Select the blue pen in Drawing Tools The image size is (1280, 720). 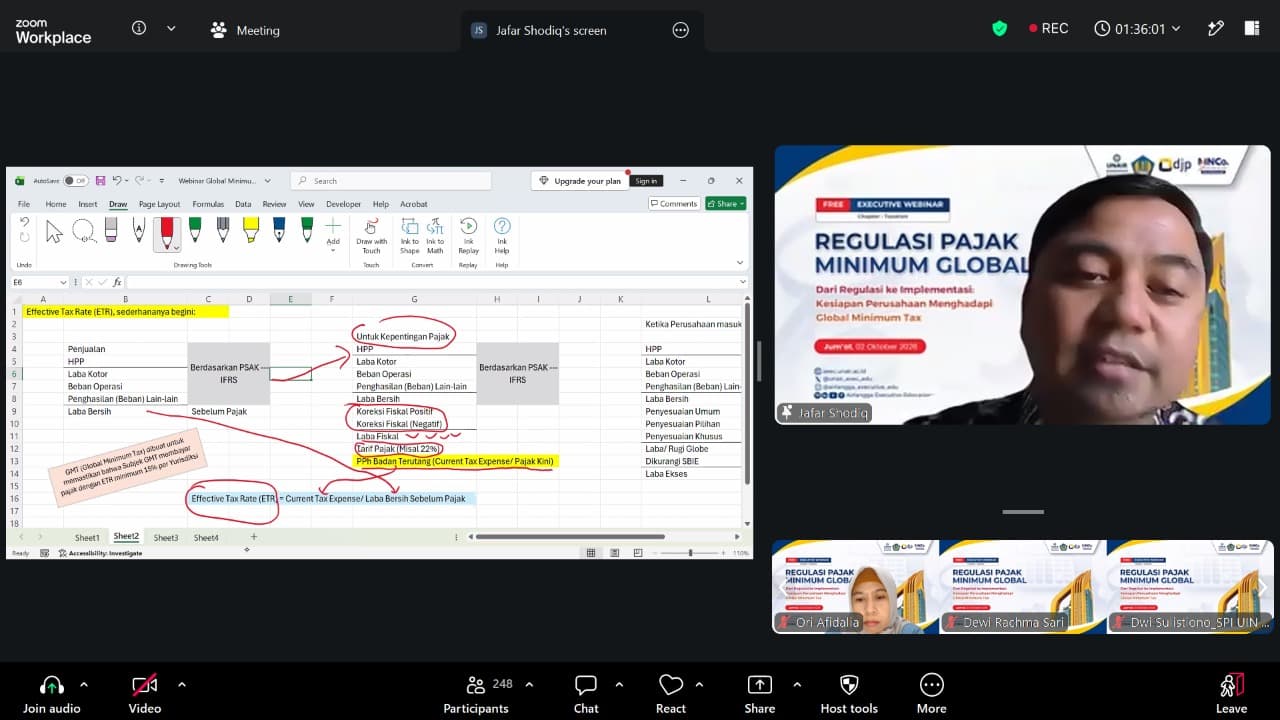(279, 230)
